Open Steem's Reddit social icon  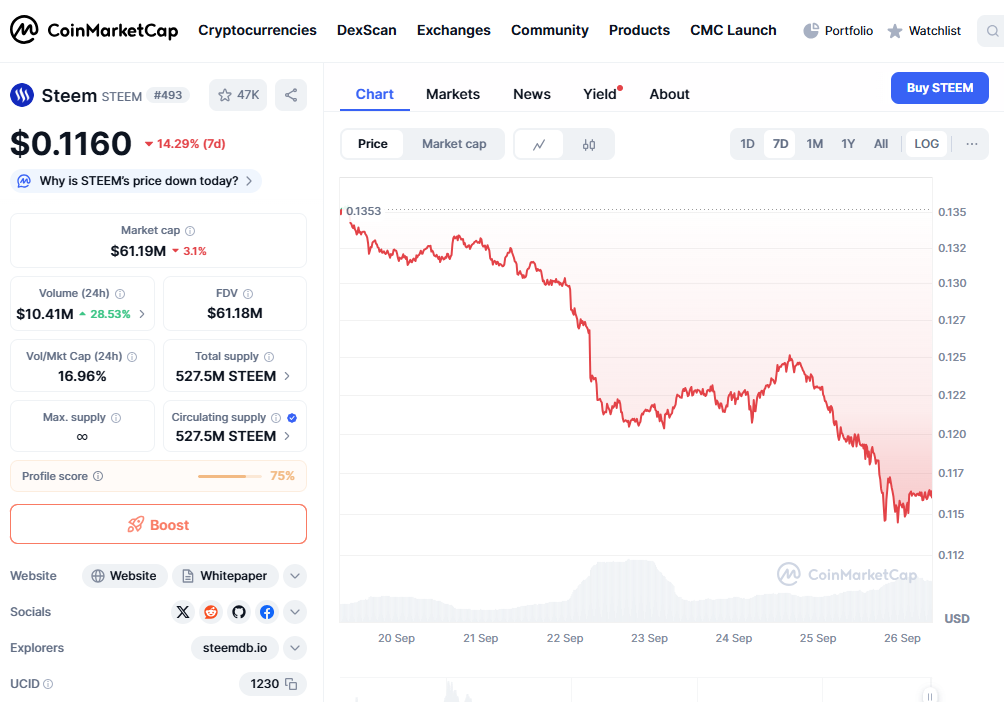pos(211,612)
